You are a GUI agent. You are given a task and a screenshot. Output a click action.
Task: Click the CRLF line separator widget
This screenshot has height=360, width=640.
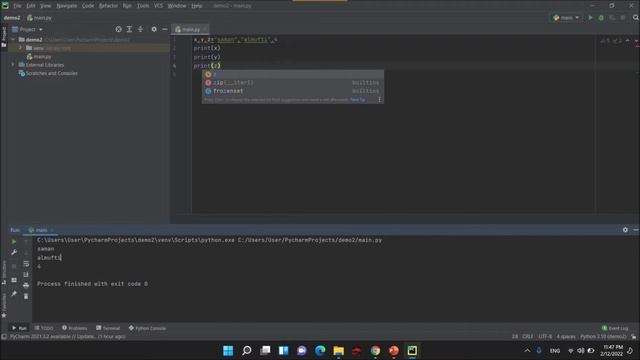527,337
